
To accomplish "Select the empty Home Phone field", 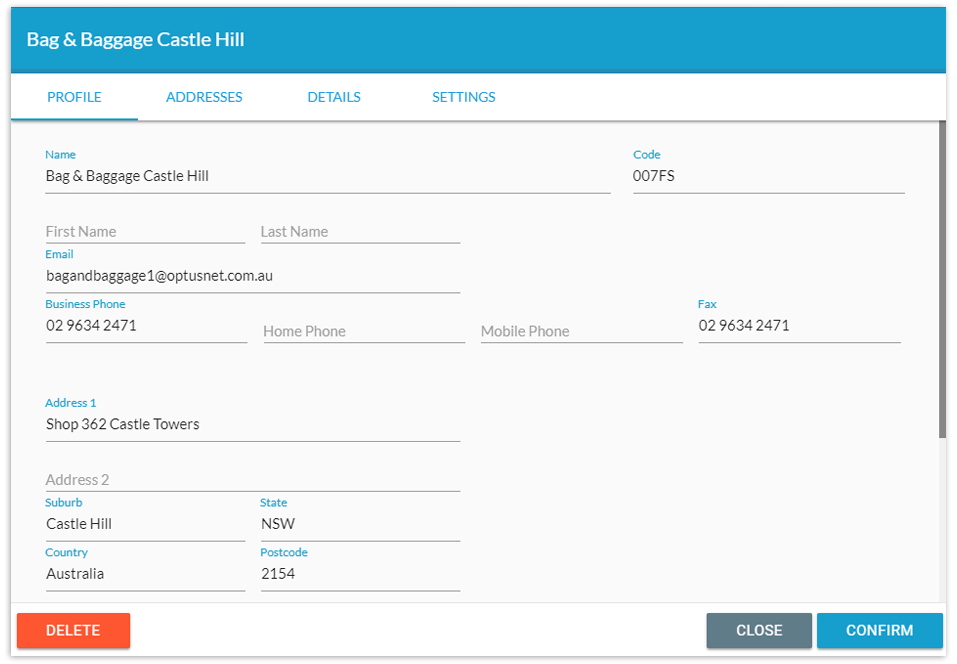I will pyautogui.click(x=364, y=331).
